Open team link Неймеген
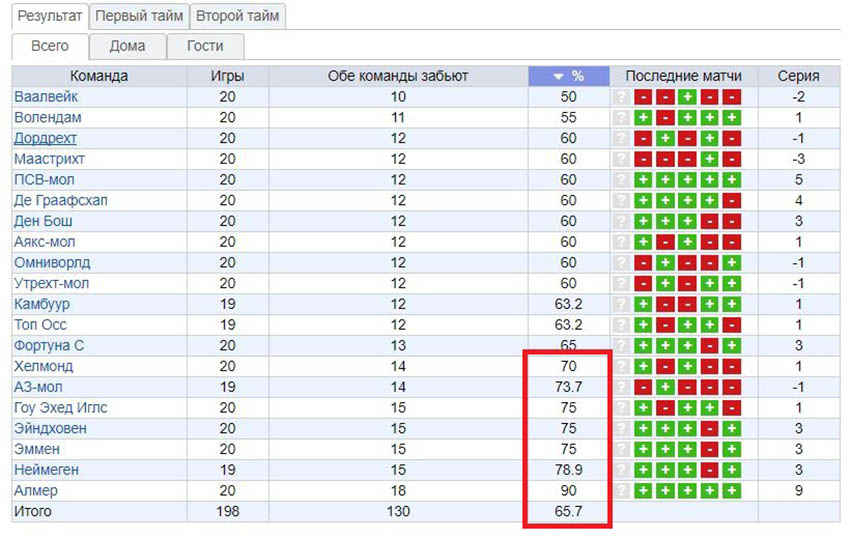 (x=47, y=470)
